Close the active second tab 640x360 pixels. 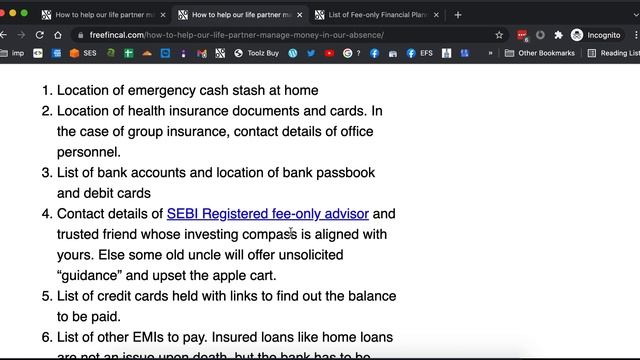300,15
